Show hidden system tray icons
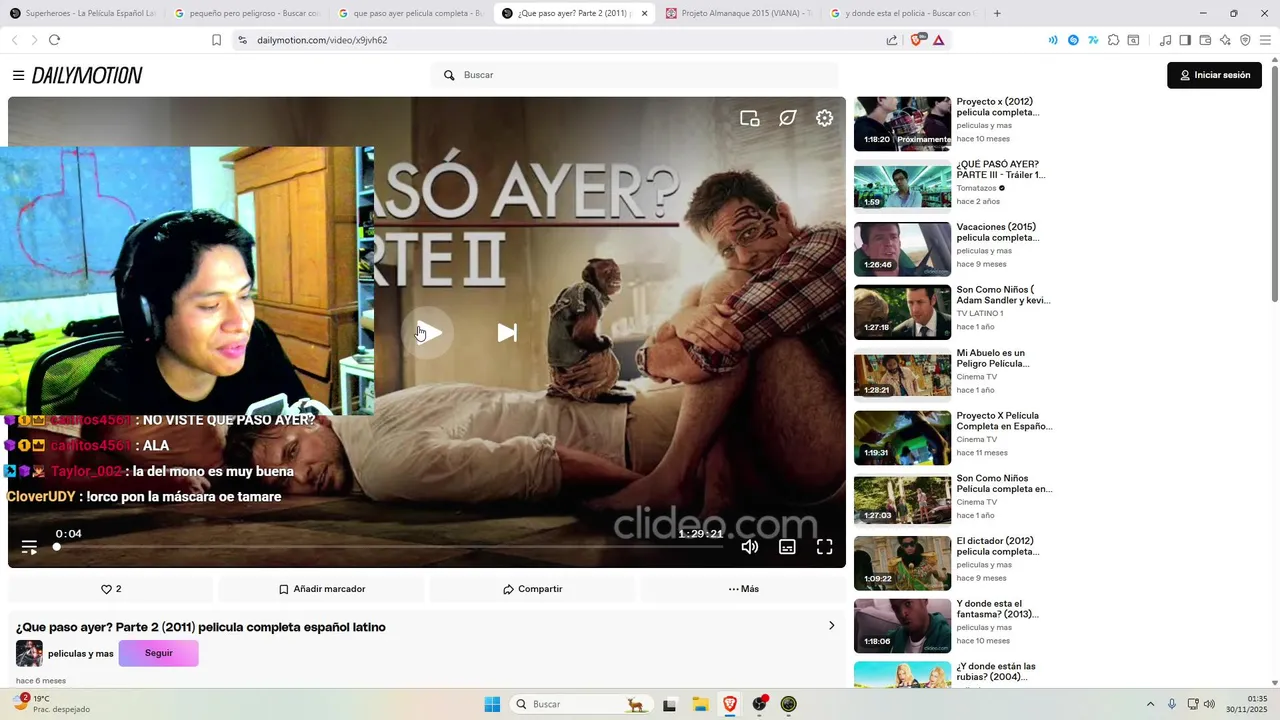 coord(1150,704)
